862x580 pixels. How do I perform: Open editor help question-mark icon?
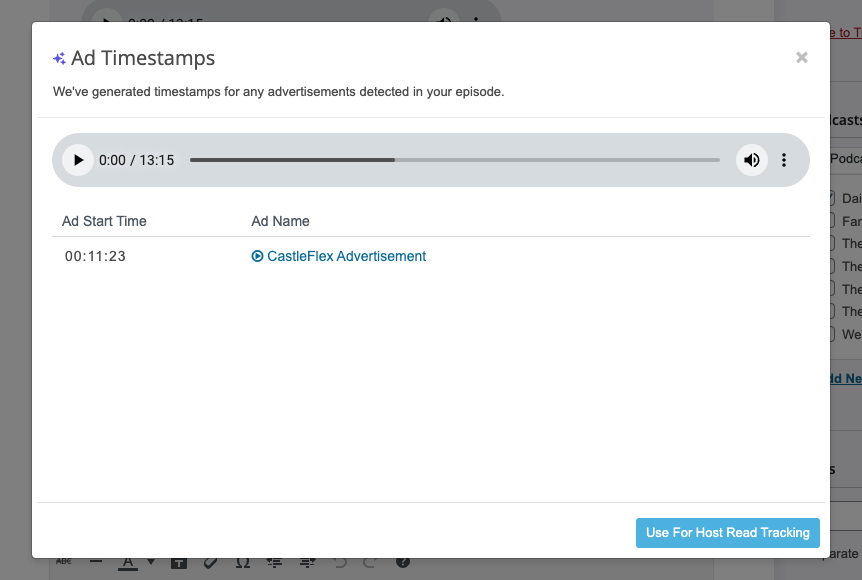[403, 562]
